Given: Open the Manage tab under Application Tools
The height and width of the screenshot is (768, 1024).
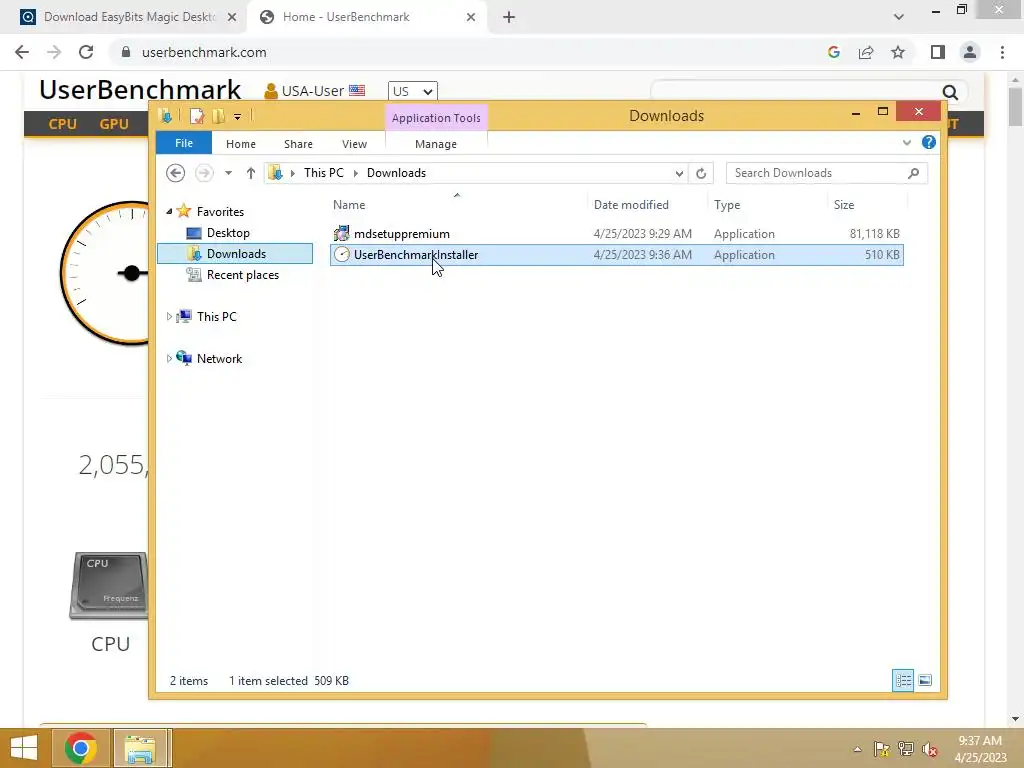Looking at the screenshot, I should click(x=436, y=144).
